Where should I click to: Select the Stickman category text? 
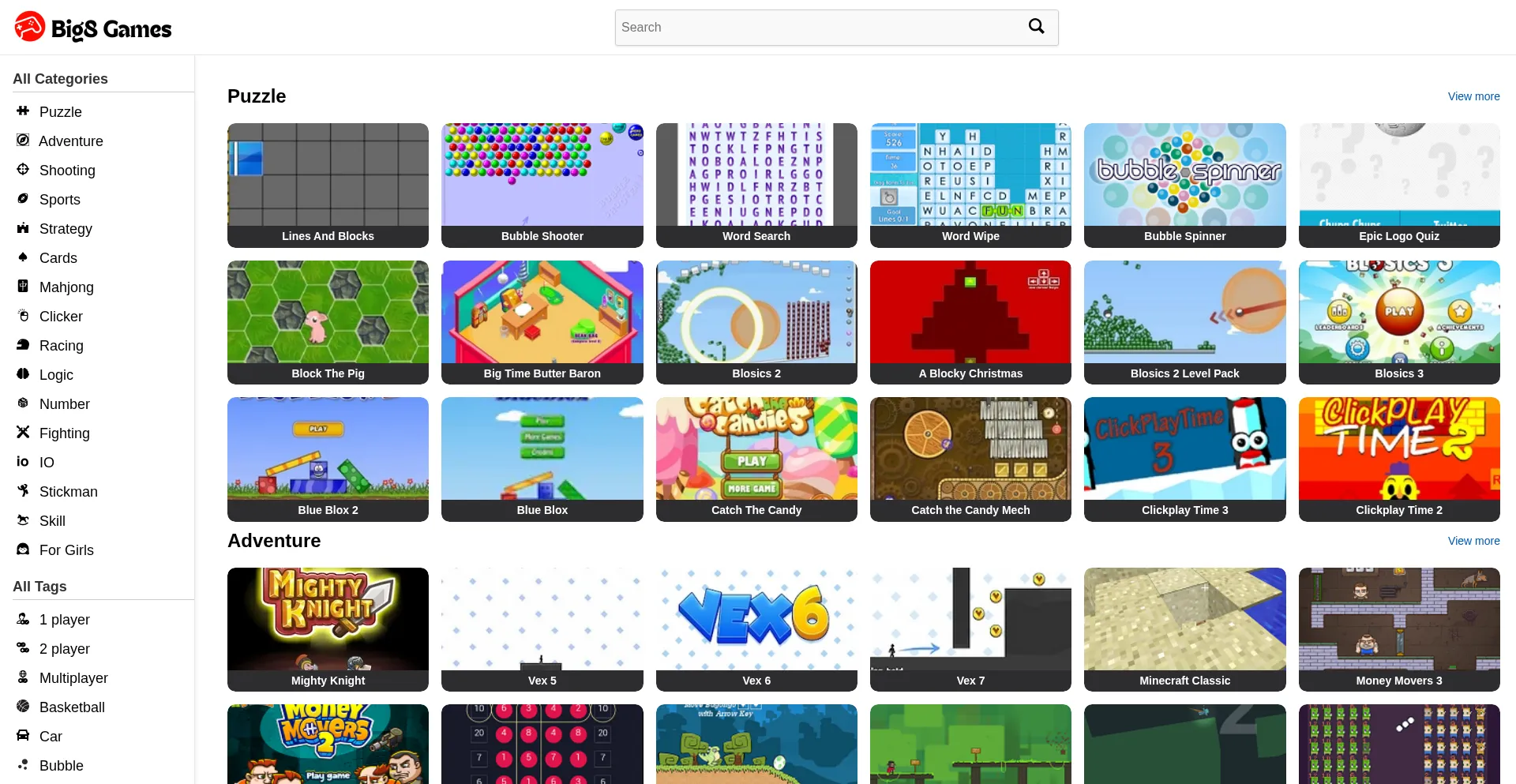coord(69,492)
